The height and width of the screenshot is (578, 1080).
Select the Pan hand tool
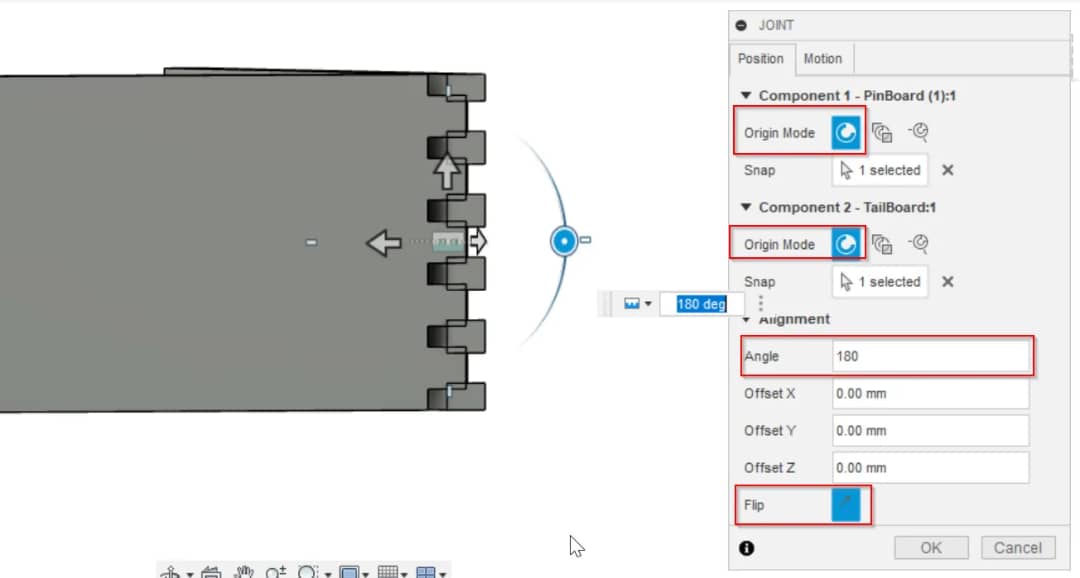[243, 572]
